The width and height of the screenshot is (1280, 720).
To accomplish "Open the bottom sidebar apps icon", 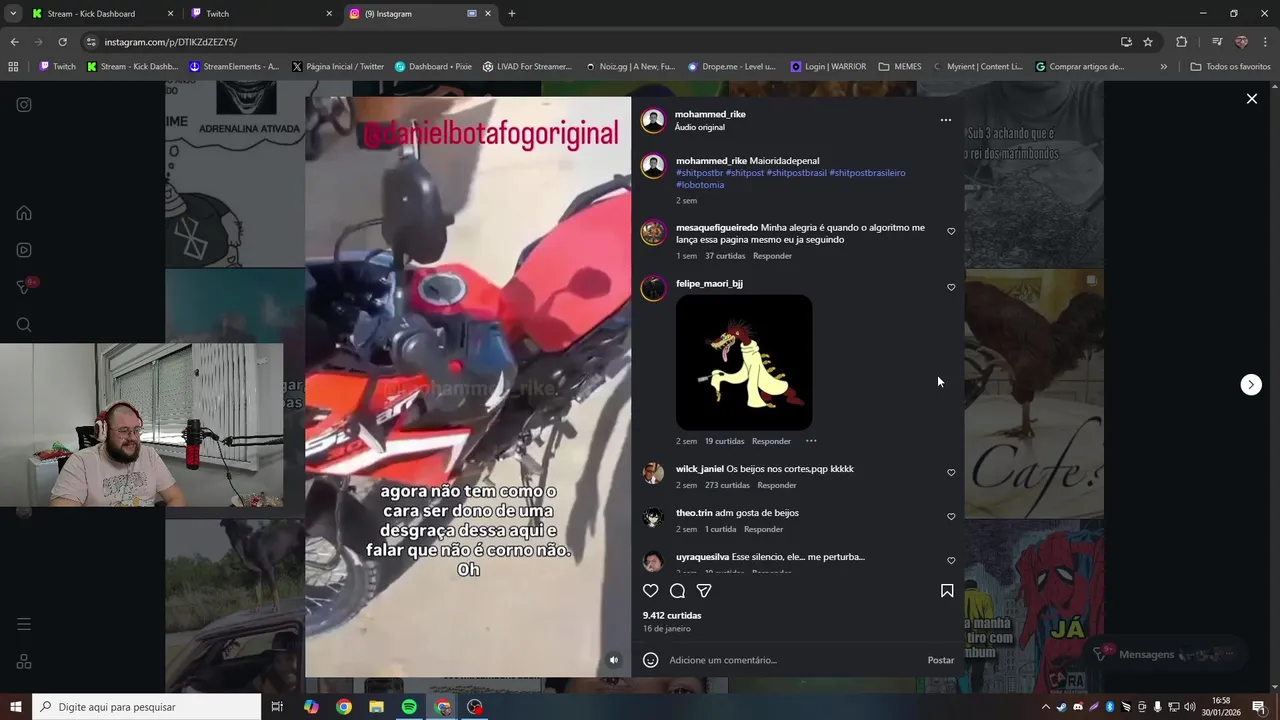I will click(x=24, y=662).
